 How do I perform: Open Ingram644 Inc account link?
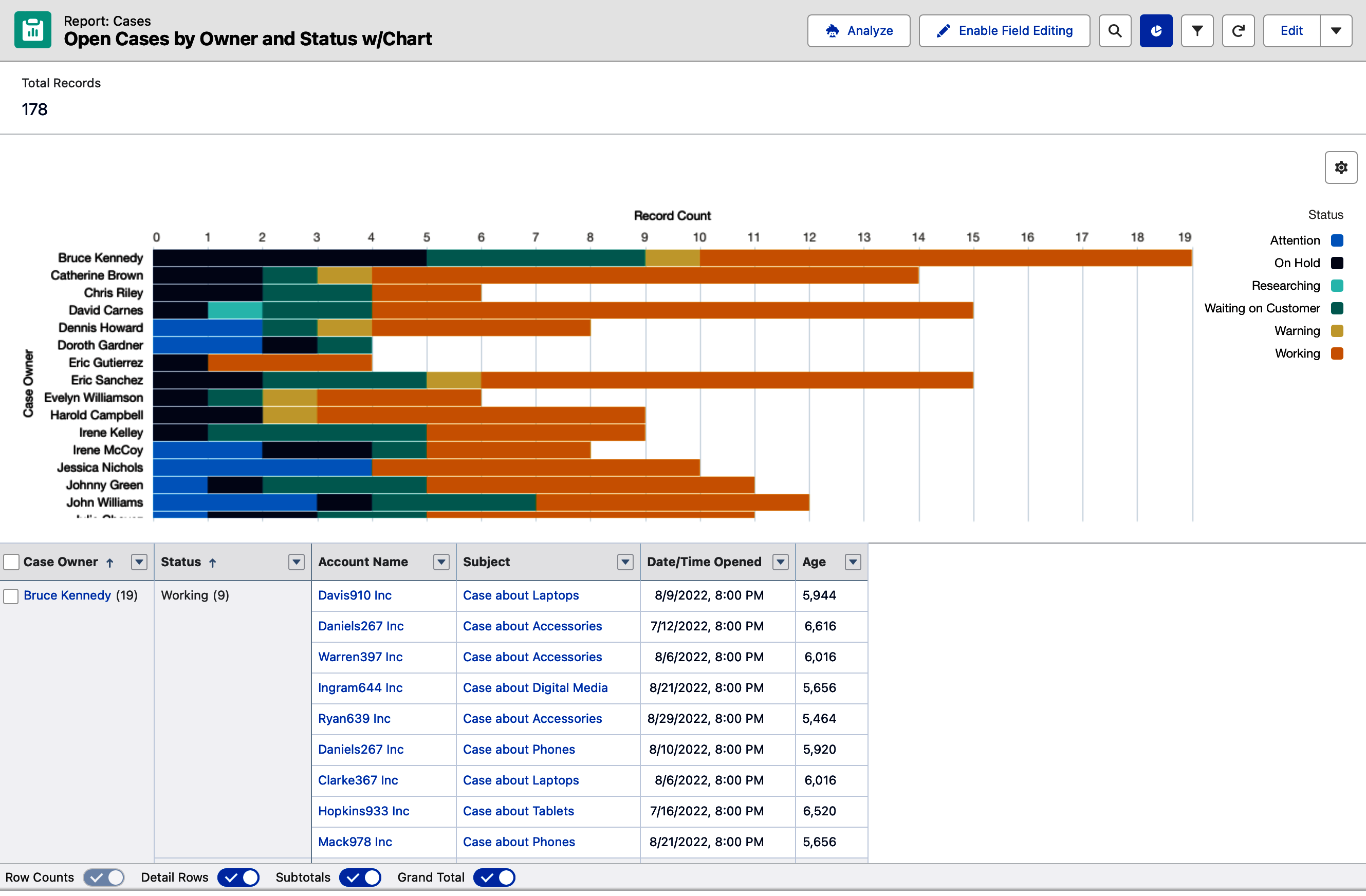[x=360, y=688]
